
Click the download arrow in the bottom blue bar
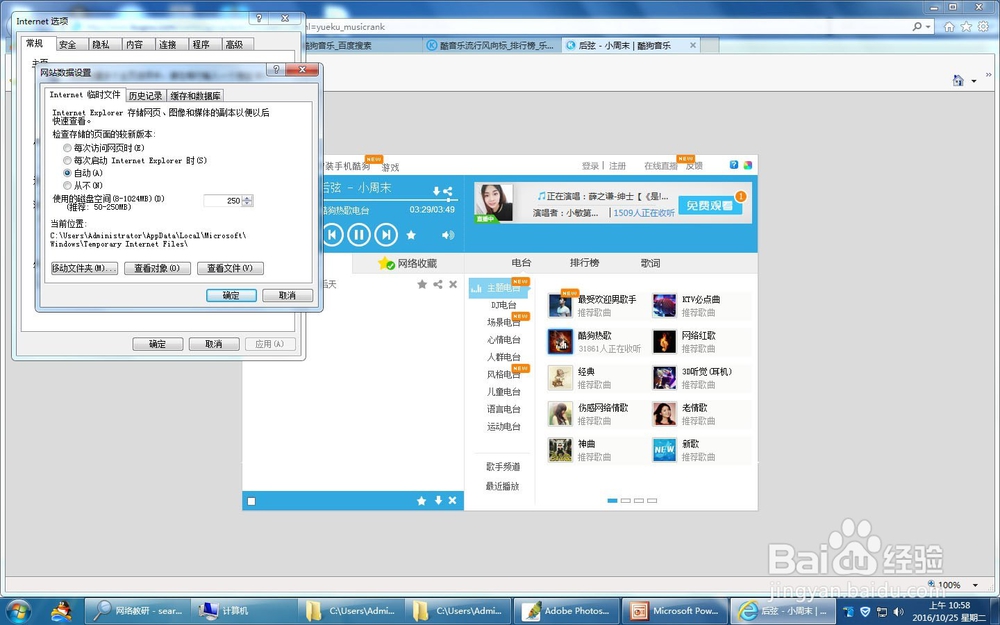(438, 501)
